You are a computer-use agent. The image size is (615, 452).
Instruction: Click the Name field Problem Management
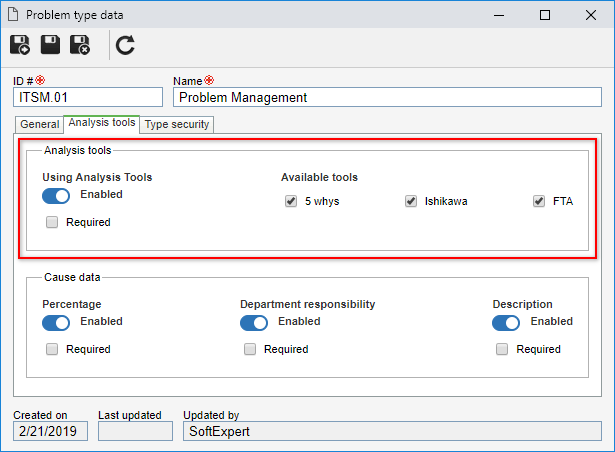click(x=387, y=97)
